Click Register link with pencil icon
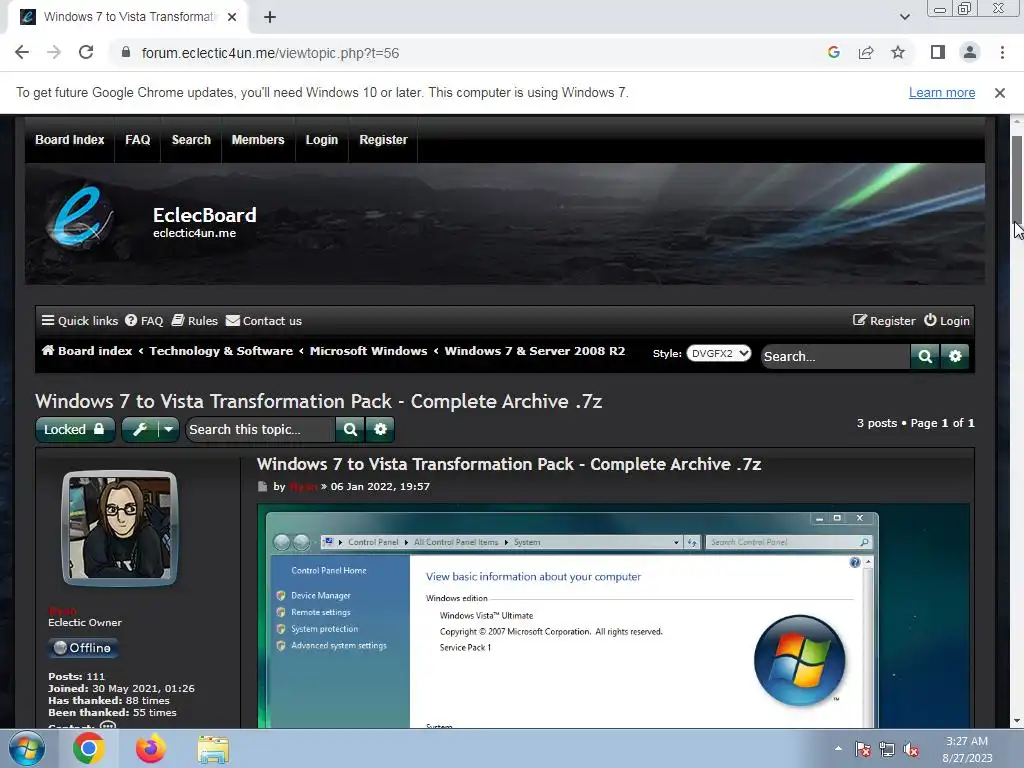This screenshot has height=768, width=1024. (x=884, y=321)
